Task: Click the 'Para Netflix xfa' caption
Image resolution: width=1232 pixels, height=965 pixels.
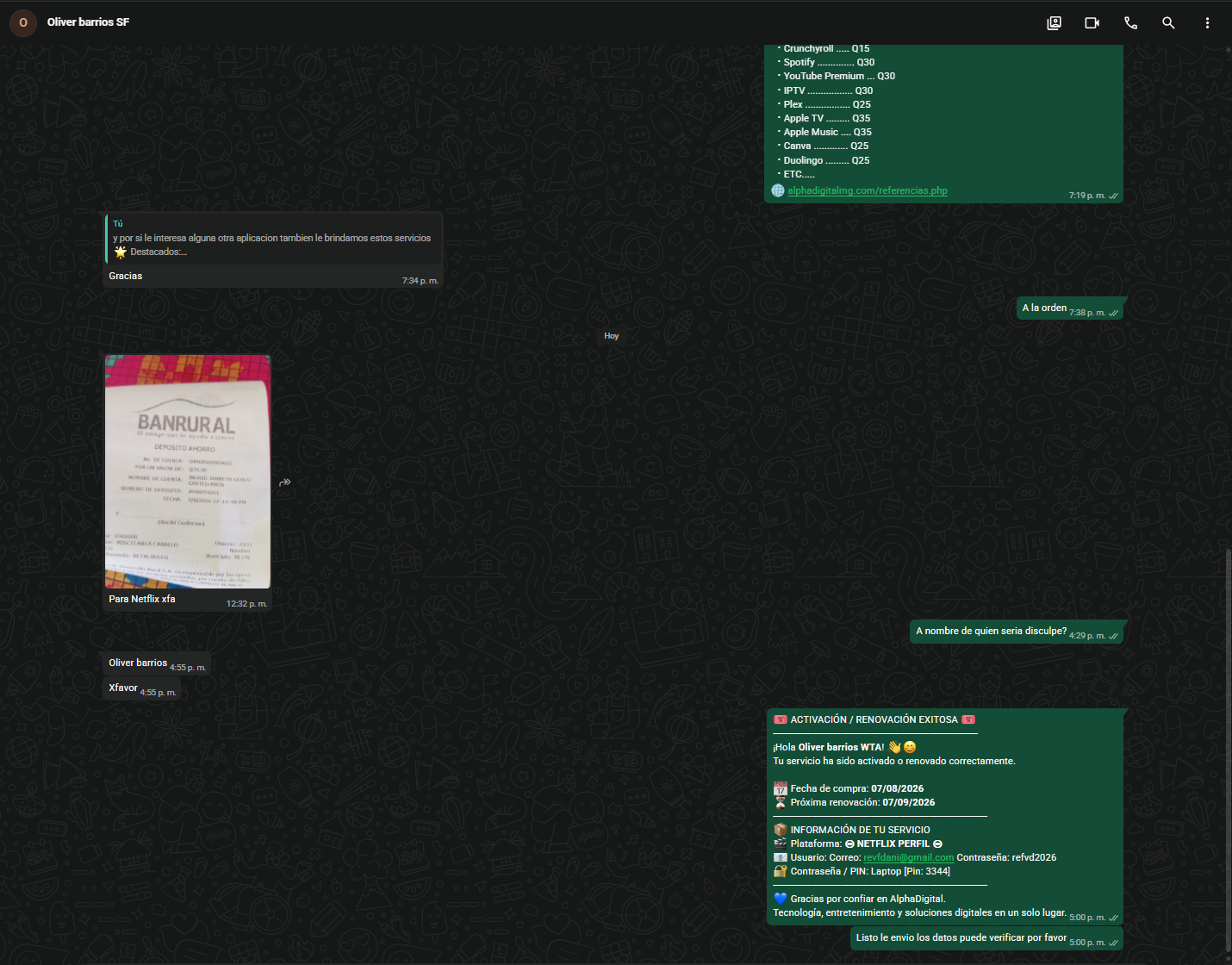Action: pyautogui.click(x=142, y=599)
